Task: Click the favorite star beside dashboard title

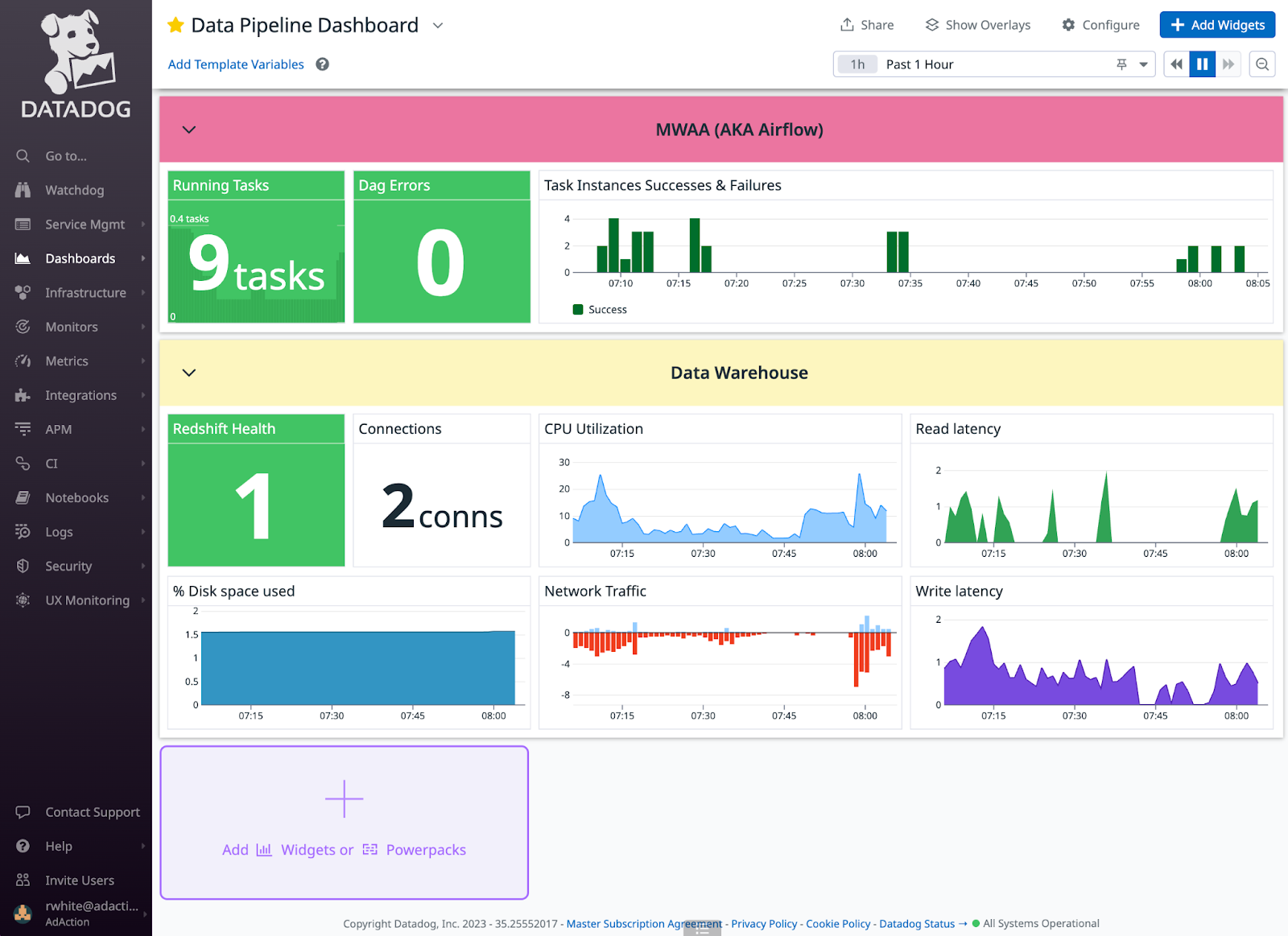Action: 175,25
